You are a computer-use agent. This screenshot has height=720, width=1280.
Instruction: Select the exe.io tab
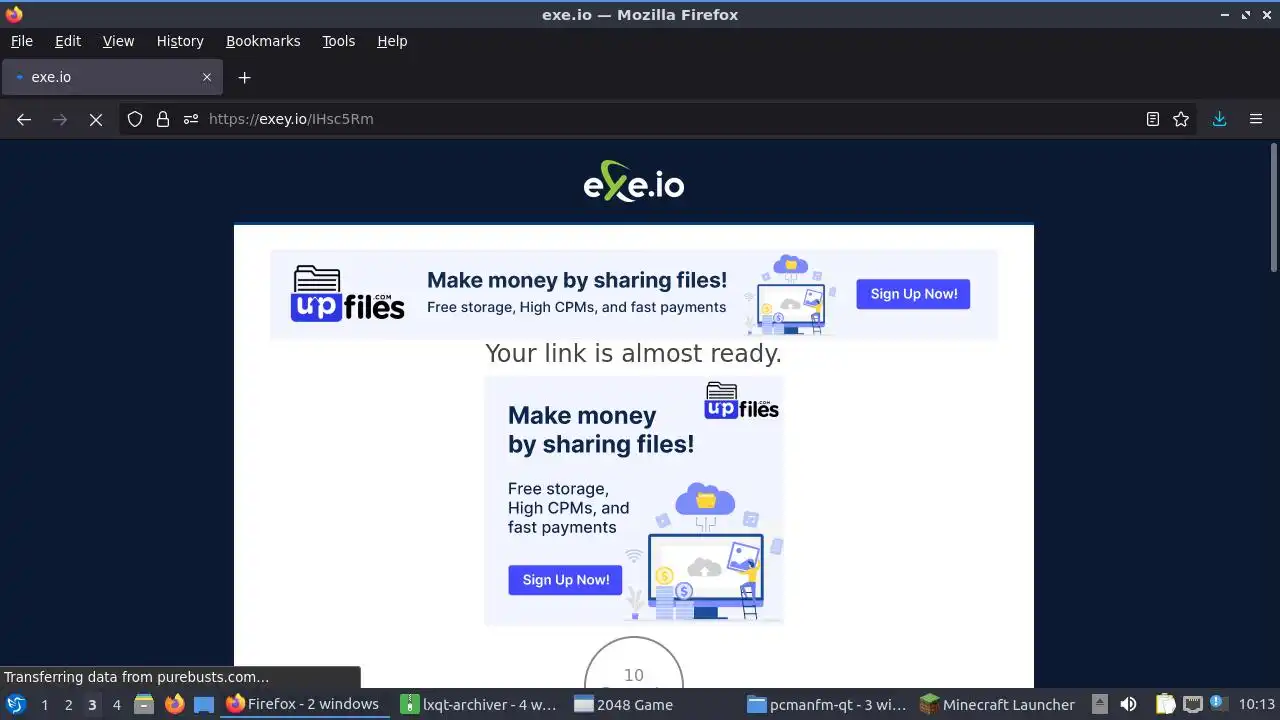(x=112, y=77)
